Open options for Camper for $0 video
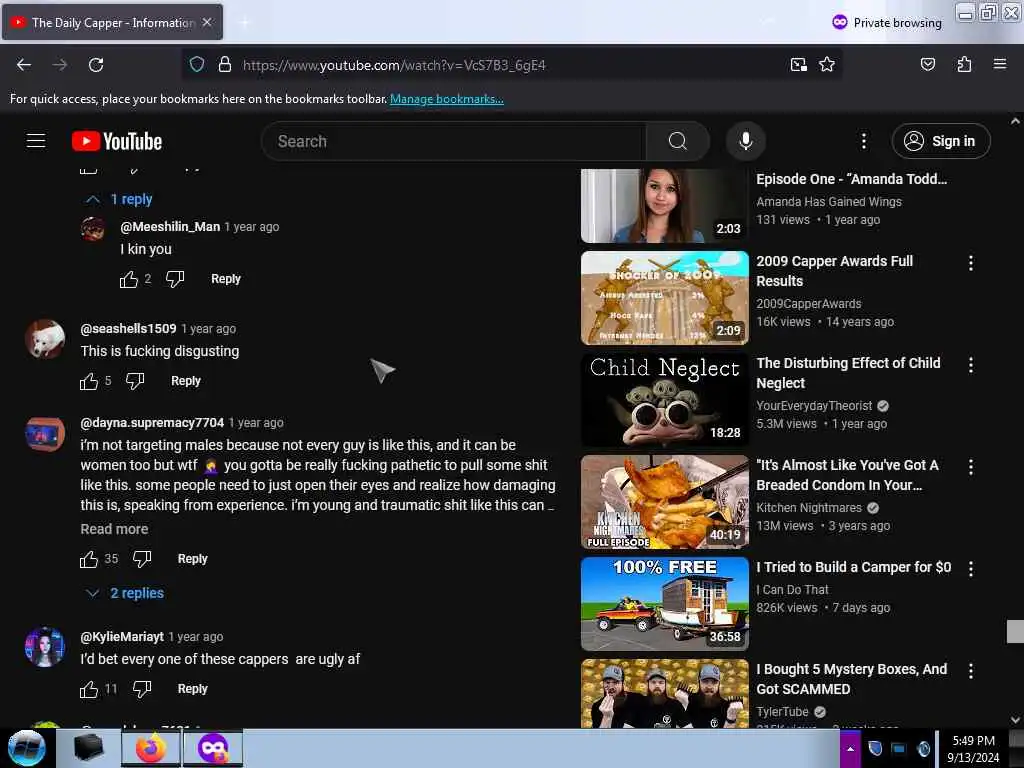The height and width of the screenshot is (768, 1024). tap(970, 569)
